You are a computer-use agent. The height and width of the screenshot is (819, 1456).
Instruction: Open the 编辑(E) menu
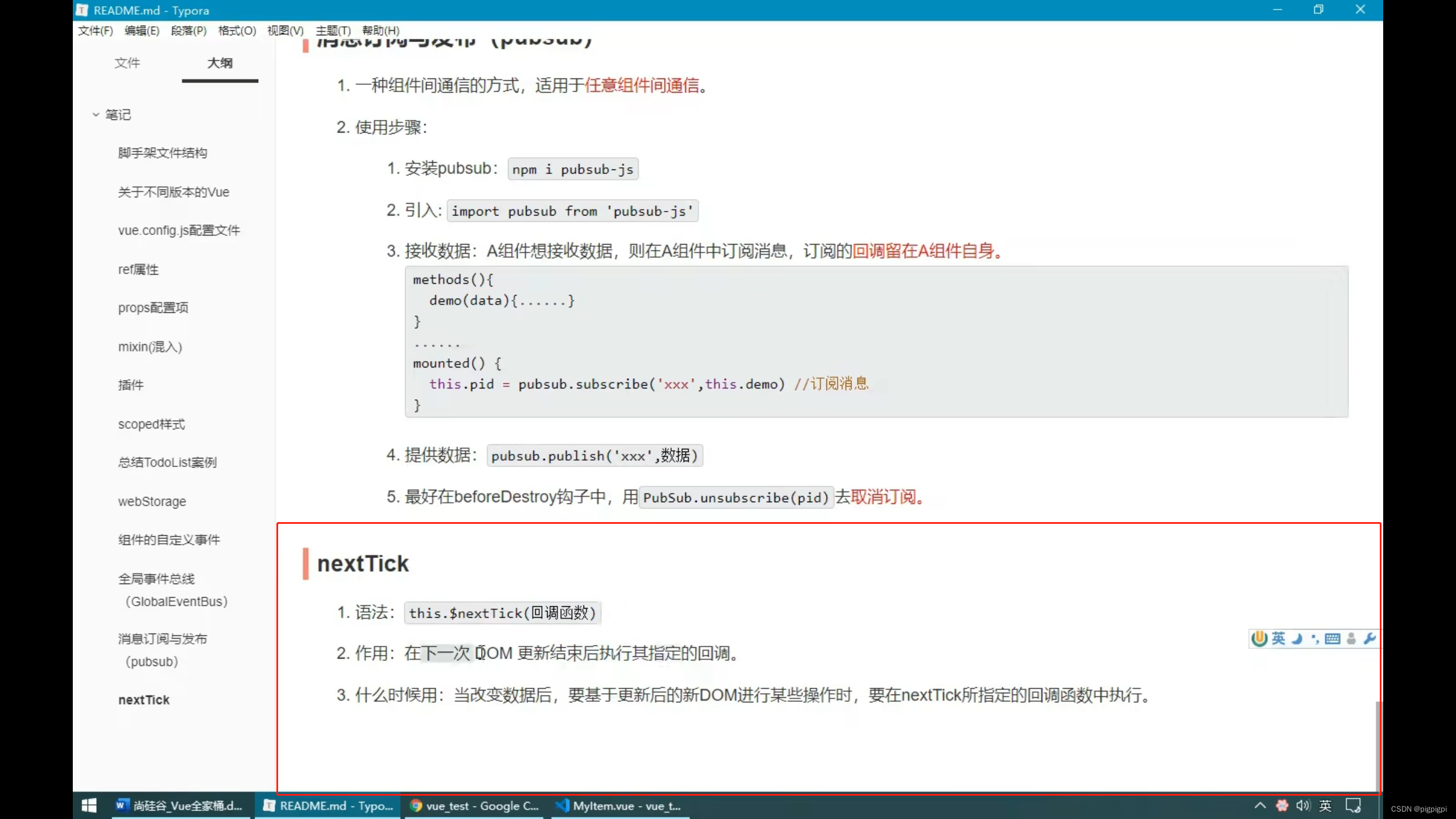(x=142, y=31)
